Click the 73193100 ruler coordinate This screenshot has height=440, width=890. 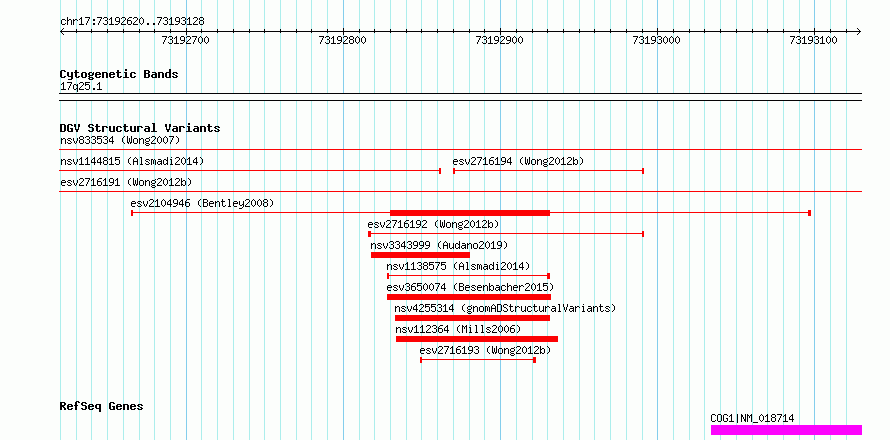coord(814,40)
